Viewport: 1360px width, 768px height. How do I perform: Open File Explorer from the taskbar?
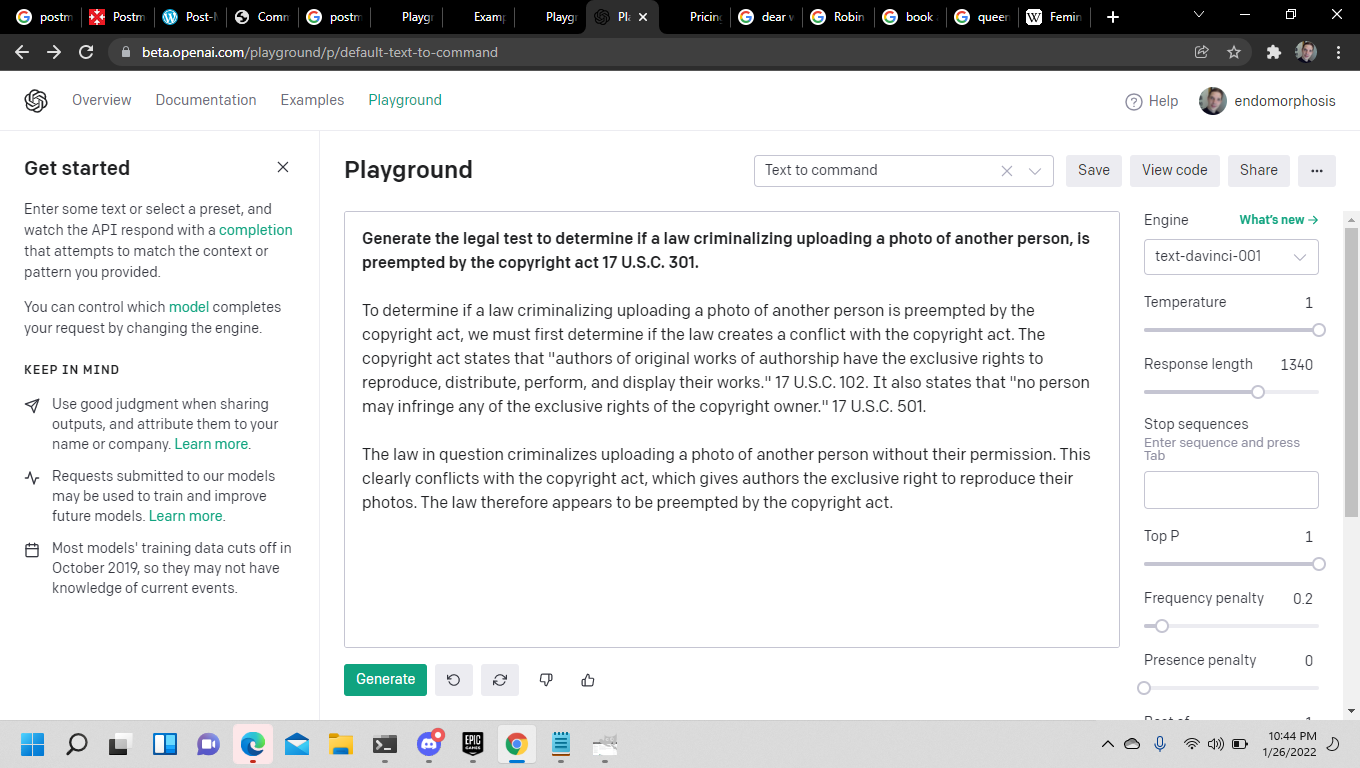point(341,744)
